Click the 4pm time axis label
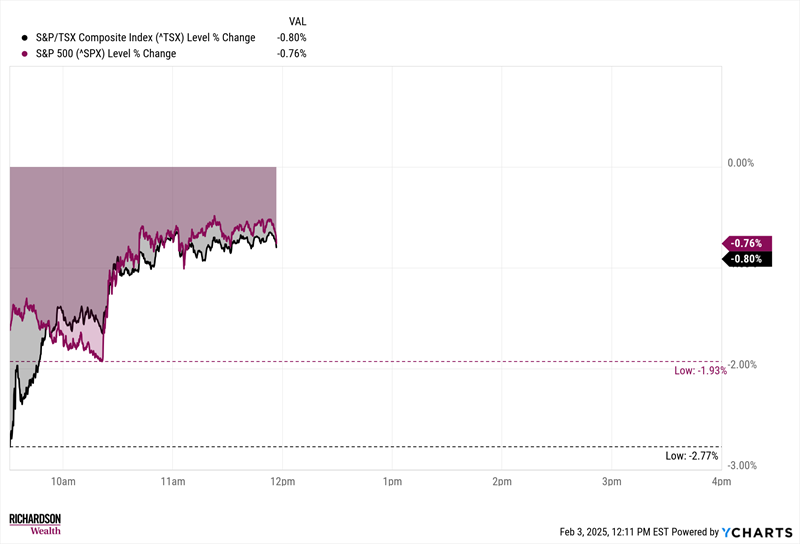Screen dimensions: 800x544 point(720,483)
